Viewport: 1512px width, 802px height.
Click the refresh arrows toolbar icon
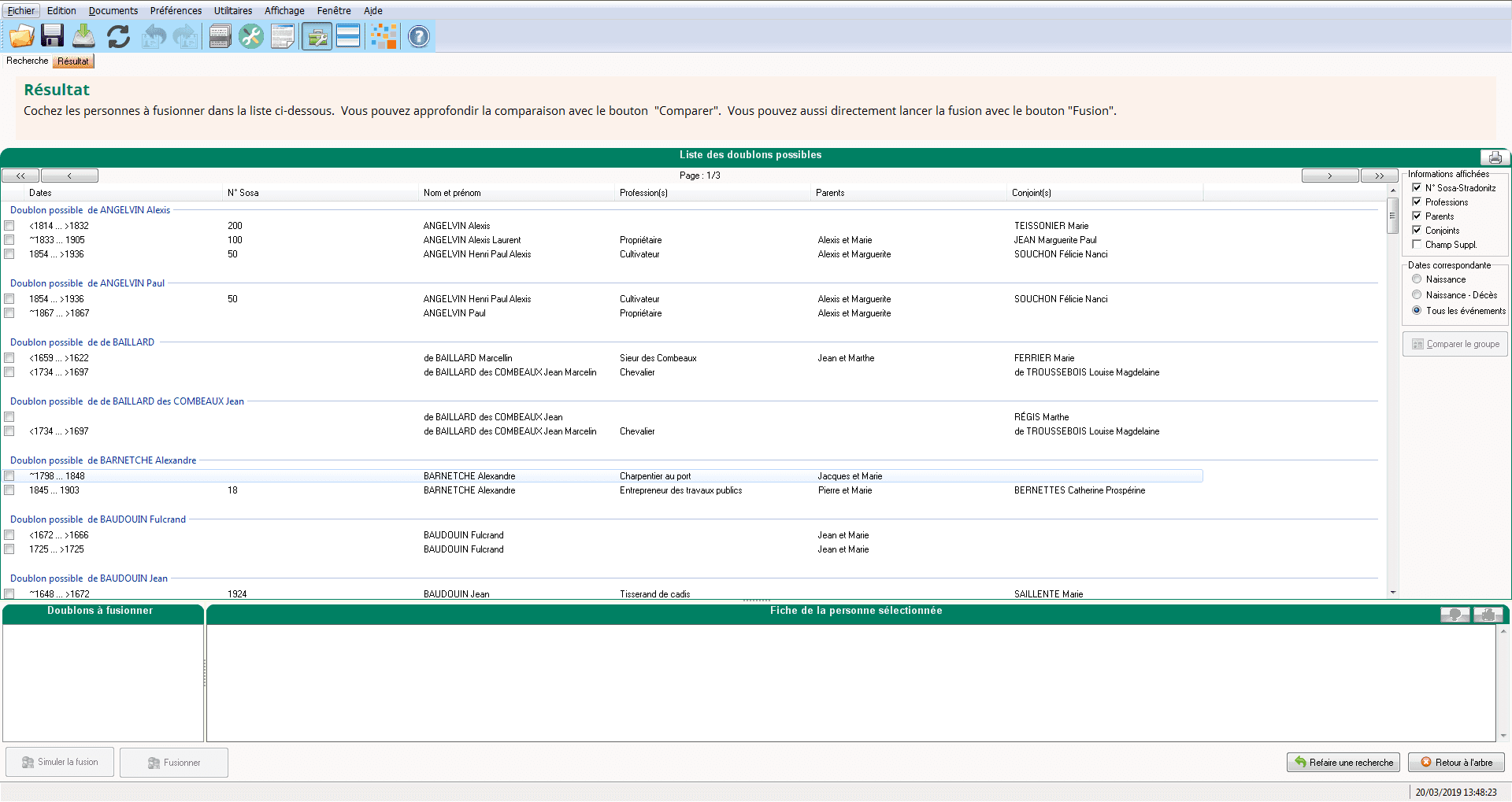pos(119,36)
